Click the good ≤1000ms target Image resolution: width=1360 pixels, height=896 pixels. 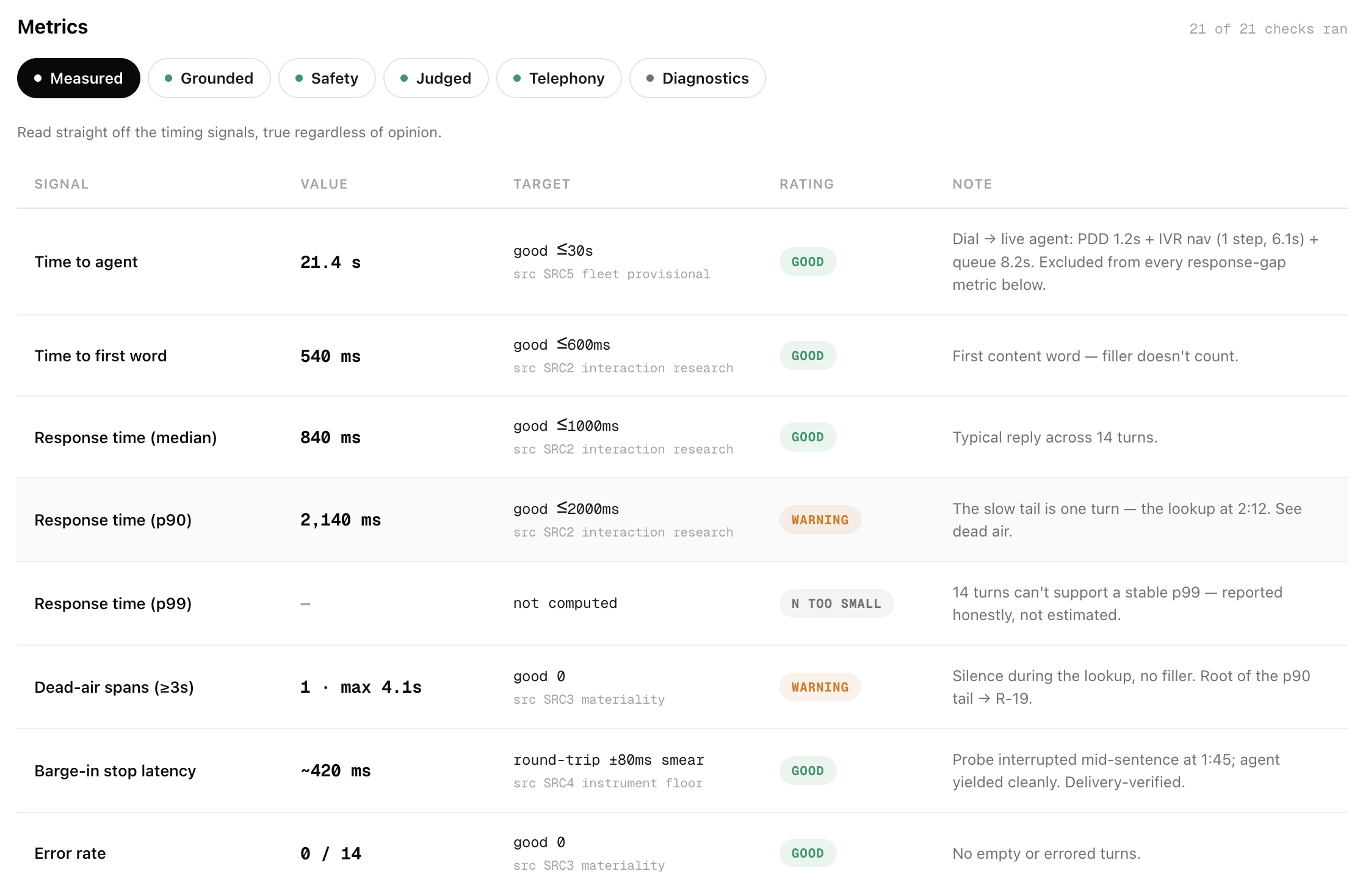pyautogui.click(x=566, y=425)
